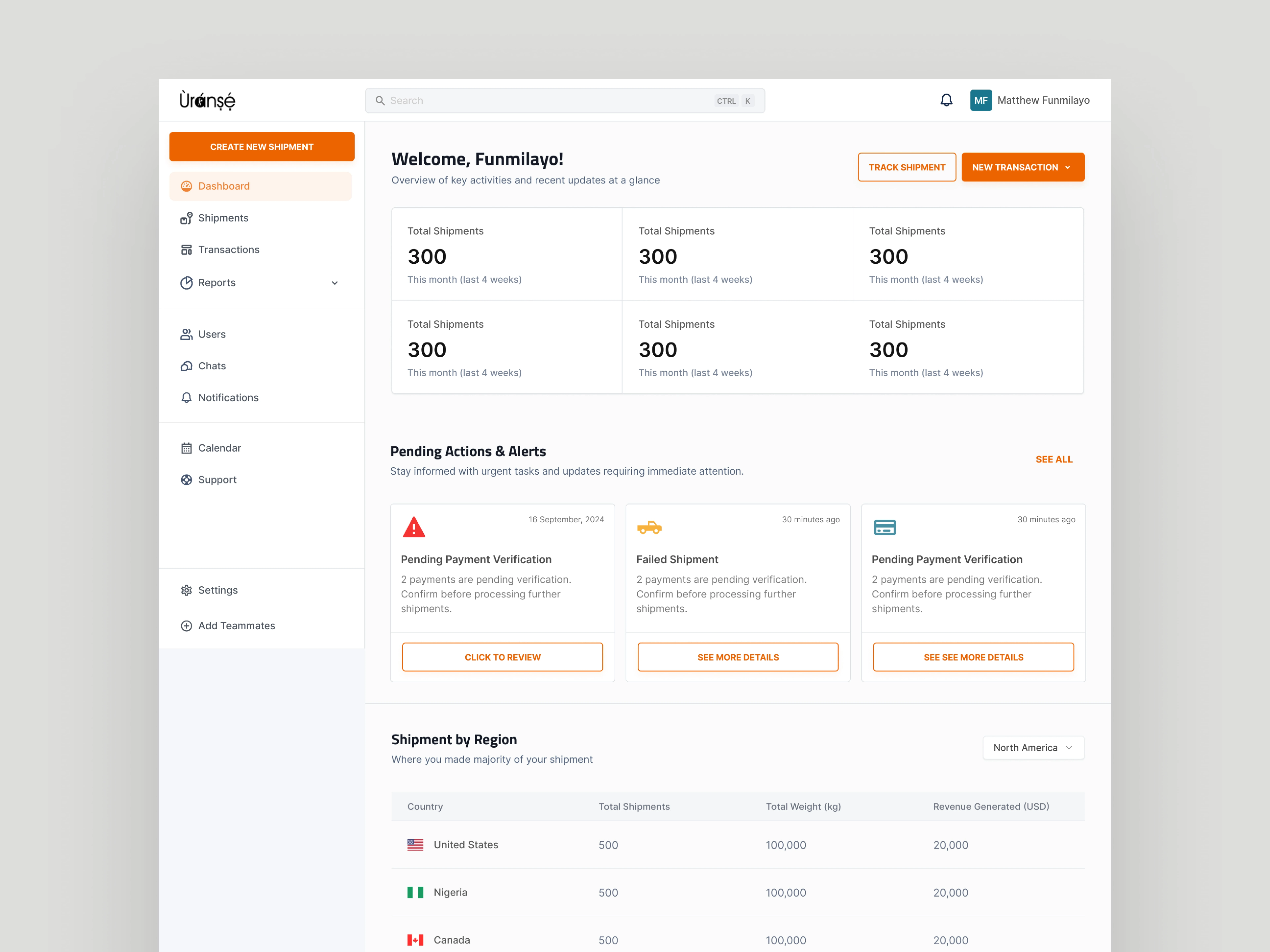Image resolution: width=1270 pixels, height=952 pixels.
Task: Click the Canada flag icon
Action: (415, 940)
